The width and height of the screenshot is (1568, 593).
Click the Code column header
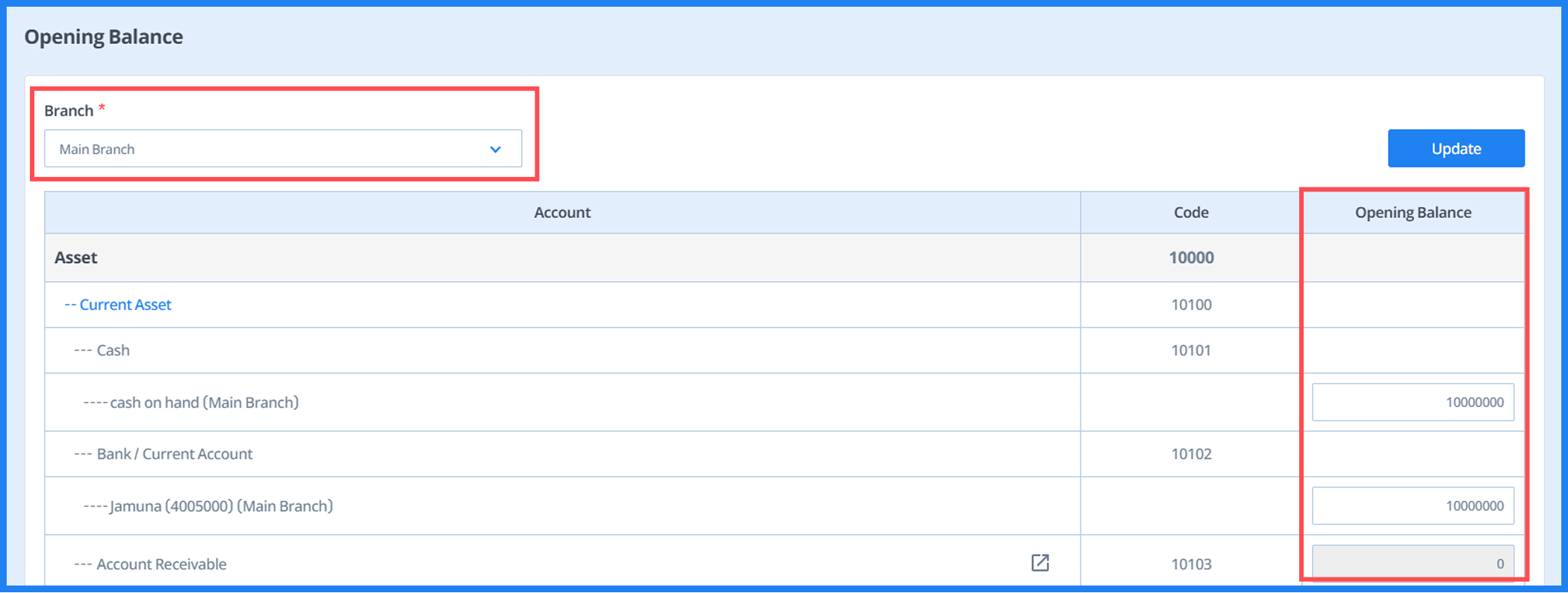[x=1190, y=213]
